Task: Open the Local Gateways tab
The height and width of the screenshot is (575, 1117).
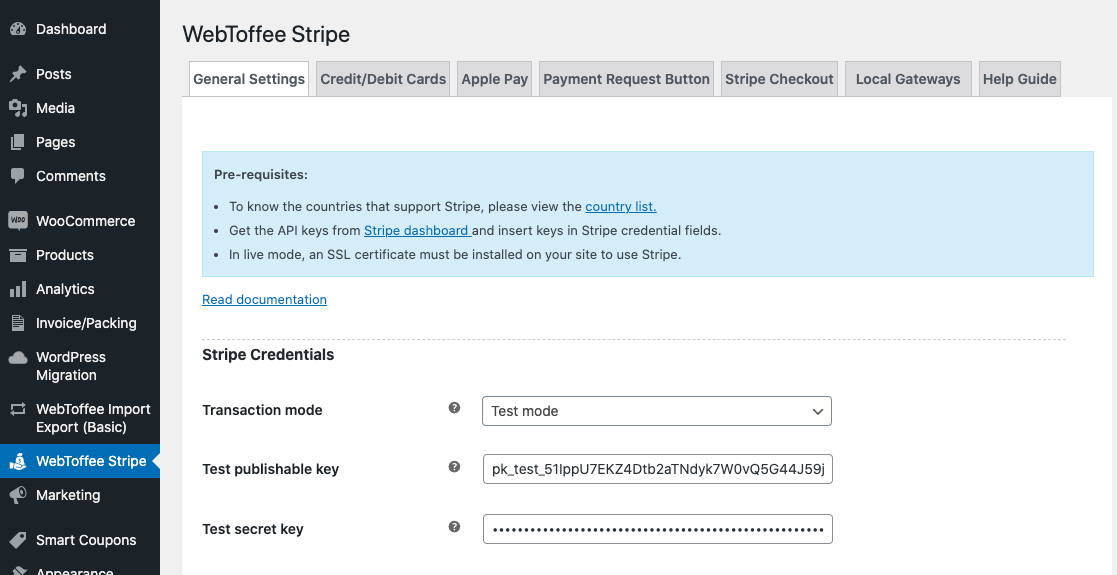Action: (x=908, y=79)
